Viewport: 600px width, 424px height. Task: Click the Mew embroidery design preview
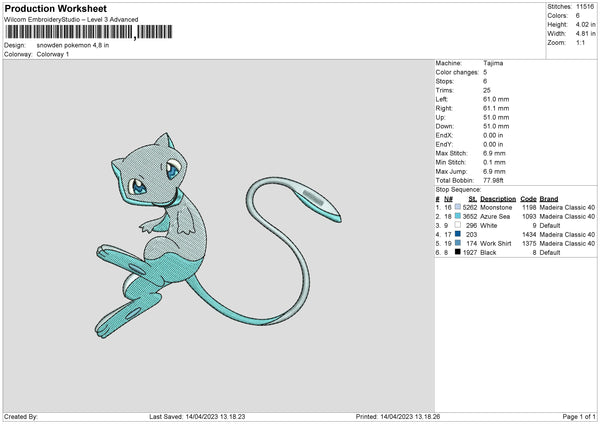[218, 235]
